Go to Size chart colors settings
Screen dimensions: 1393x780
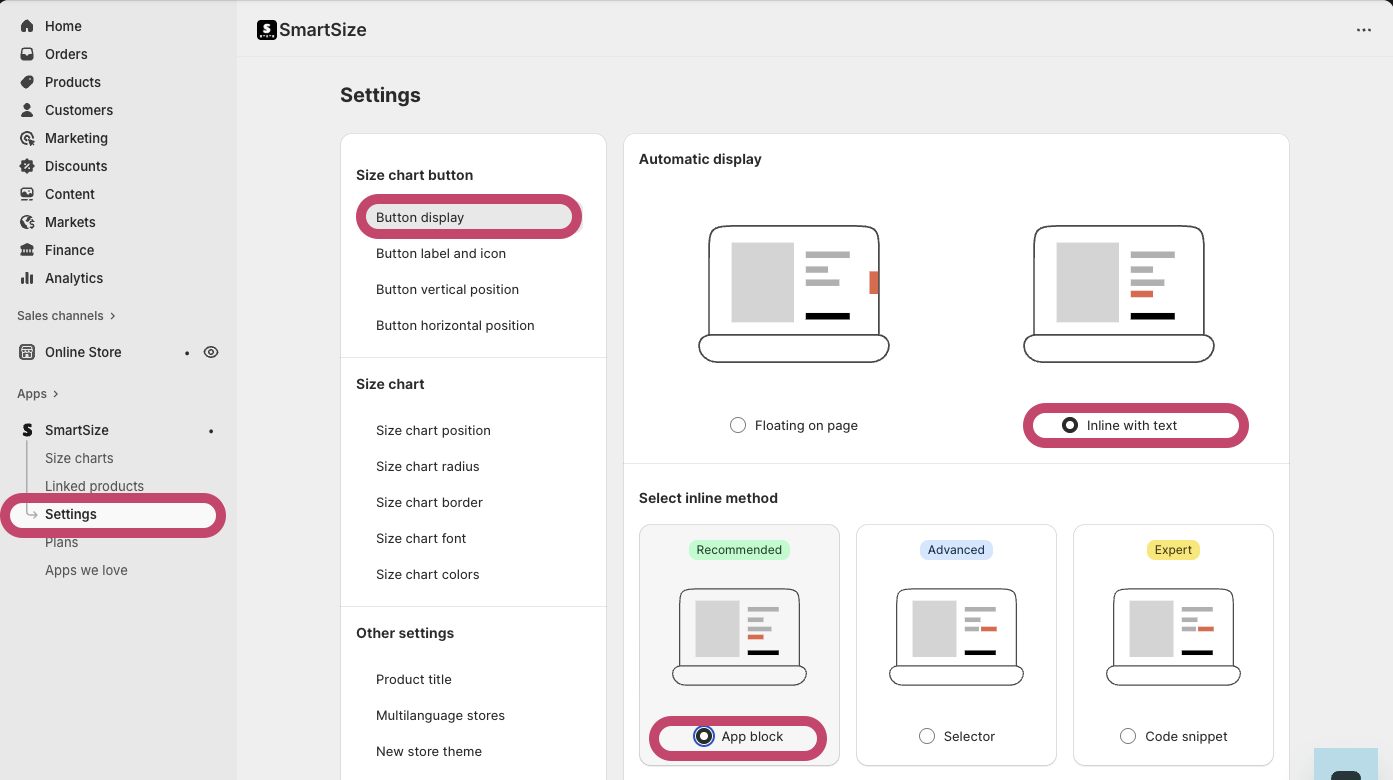click(x=427, y=574)
